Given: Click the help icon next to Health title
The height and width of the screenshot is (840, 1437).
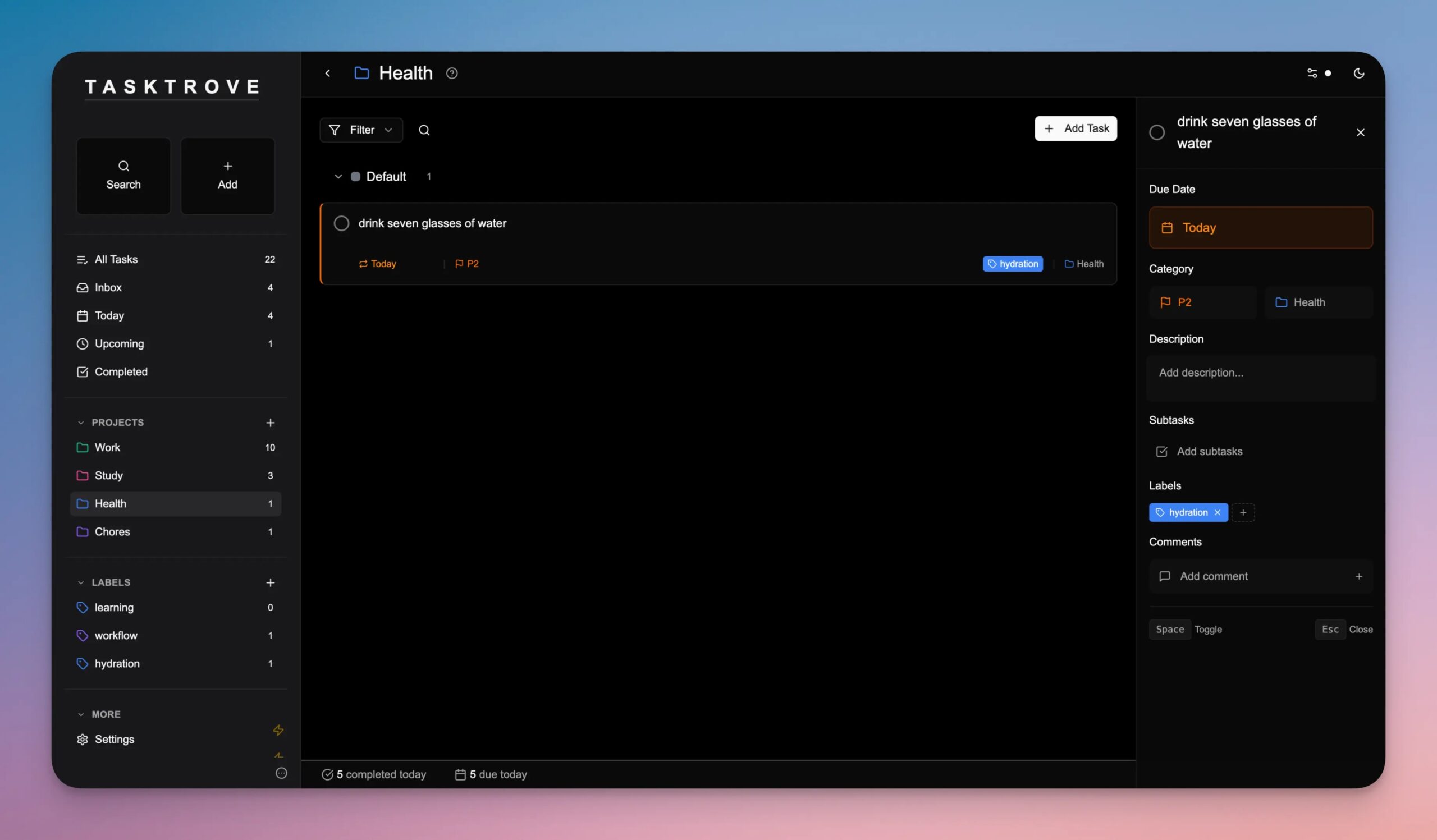Looking at the screenshot, I should (452, 73).
